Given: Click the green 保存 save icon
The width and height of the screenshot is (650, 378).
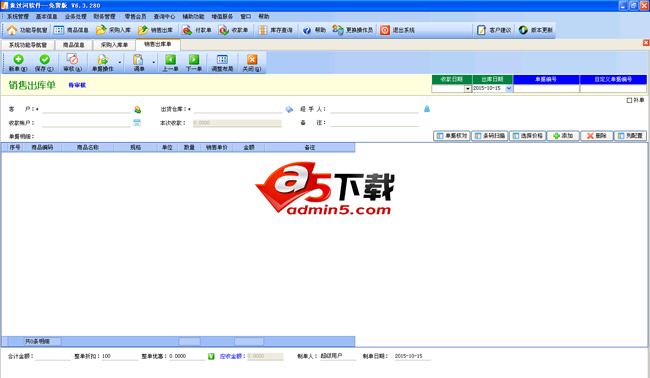Looking at the screenshot, I should tap(44, 59).
